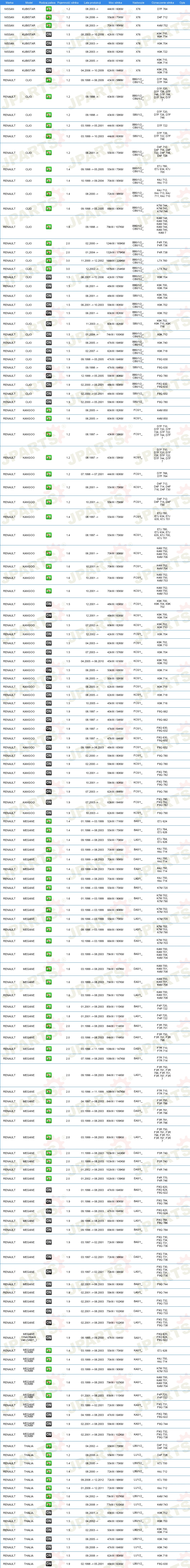The height and width of the screenshot is (1568, 190).
Task: Click the 'Oznaczenie silnika' column header
Action: coord(162,2)
